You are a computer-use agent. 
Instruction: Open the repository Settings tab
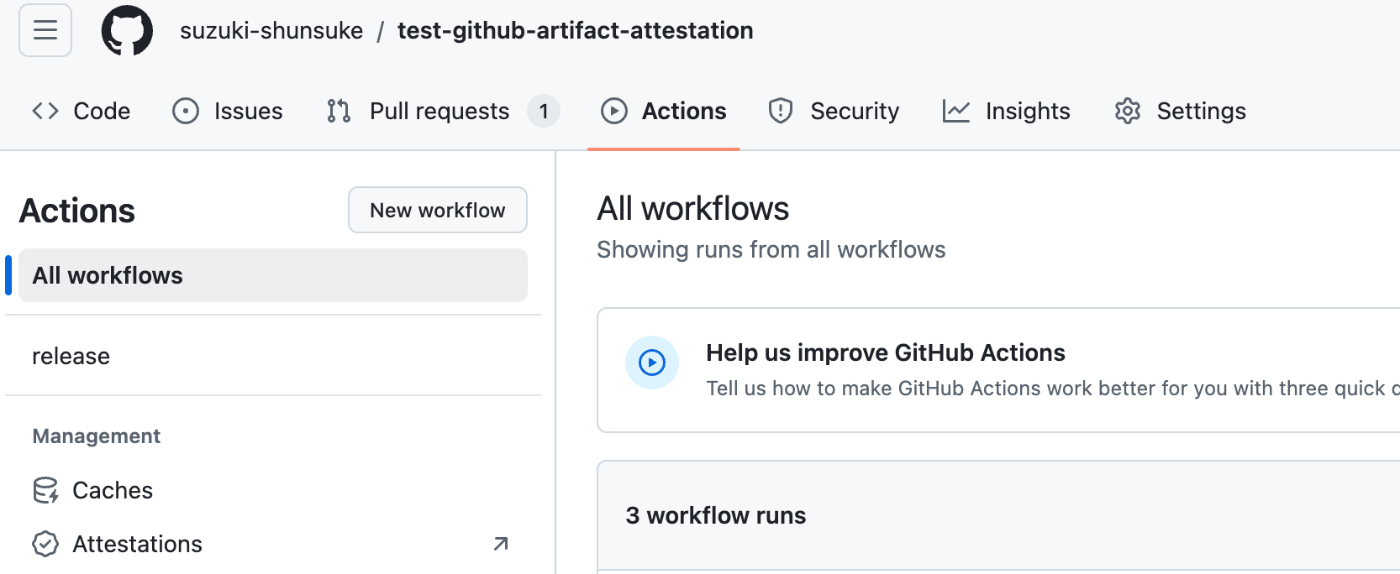coord(1180,111)
